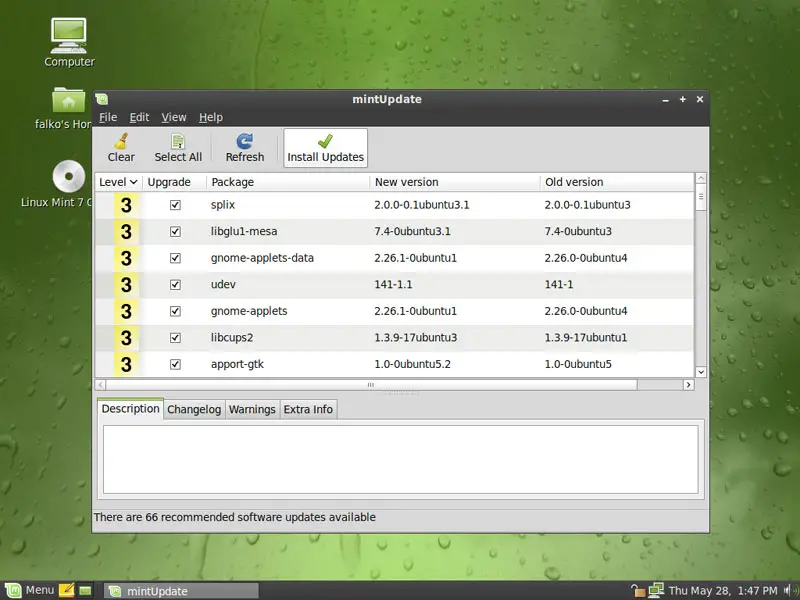Click the network connection tray icon
Screen dimensions: 800x600
(656, 590)
